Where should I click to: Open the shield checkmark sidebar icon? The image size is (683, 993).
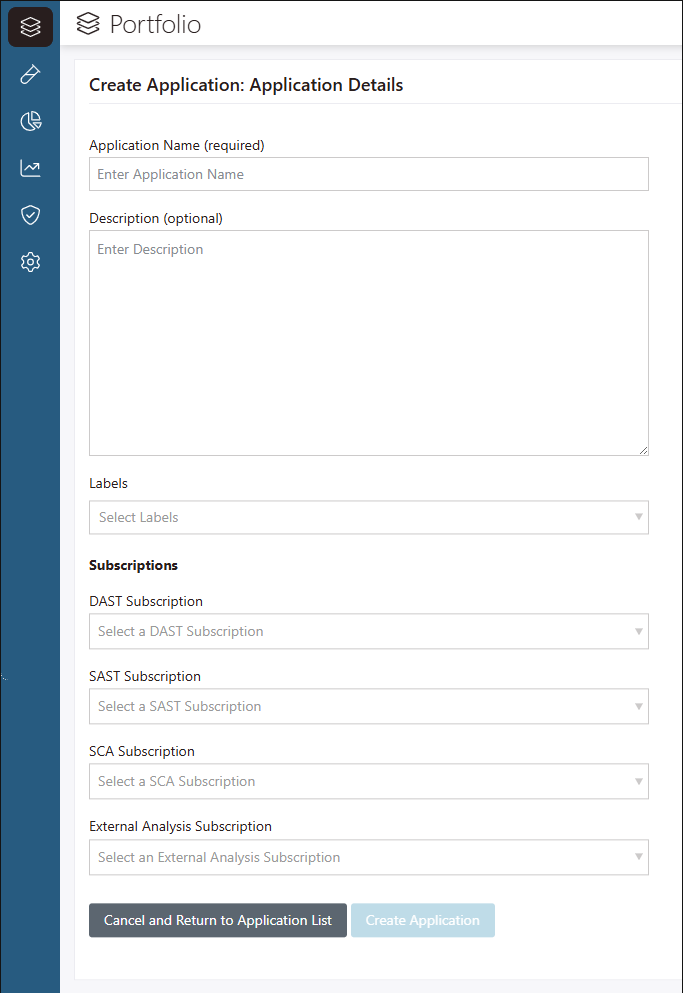pyautogui.click(x=29, y=215)
